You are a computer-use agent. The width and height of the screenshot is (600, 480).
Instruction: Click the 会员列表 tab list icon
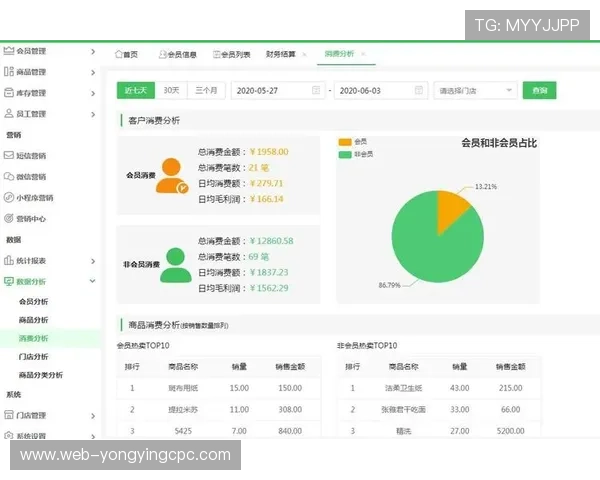217,54
